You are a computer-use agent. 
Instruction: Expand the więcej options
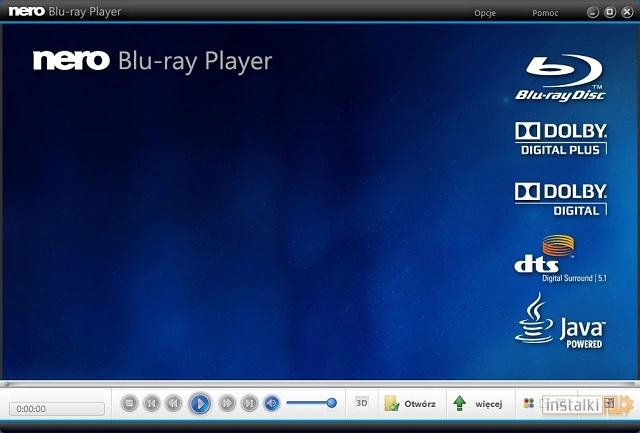click(x=478, y=404)
